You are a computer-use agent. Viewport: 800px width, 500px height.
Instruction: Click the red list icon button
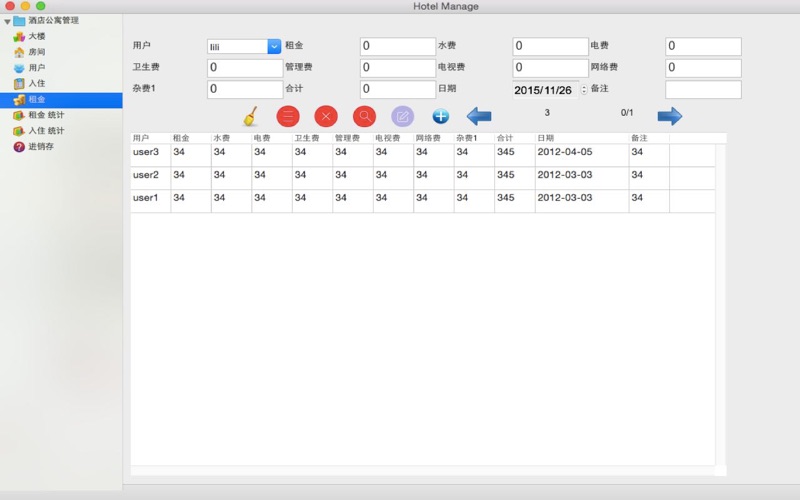point(288,116)
